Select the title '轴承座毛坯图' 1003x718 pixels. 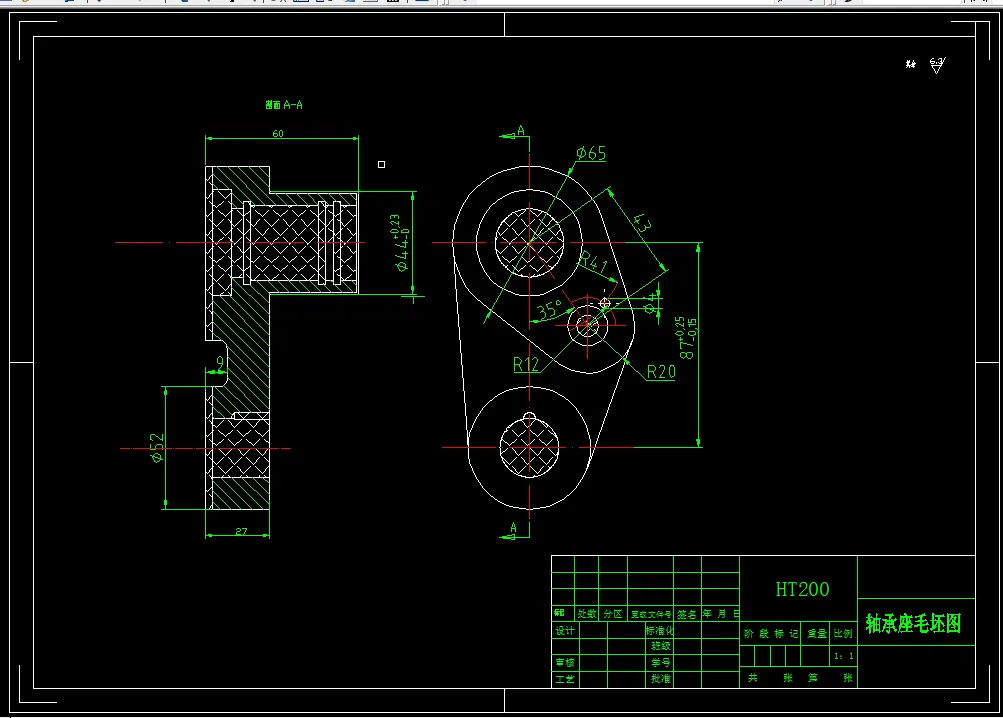click(913, 623)
